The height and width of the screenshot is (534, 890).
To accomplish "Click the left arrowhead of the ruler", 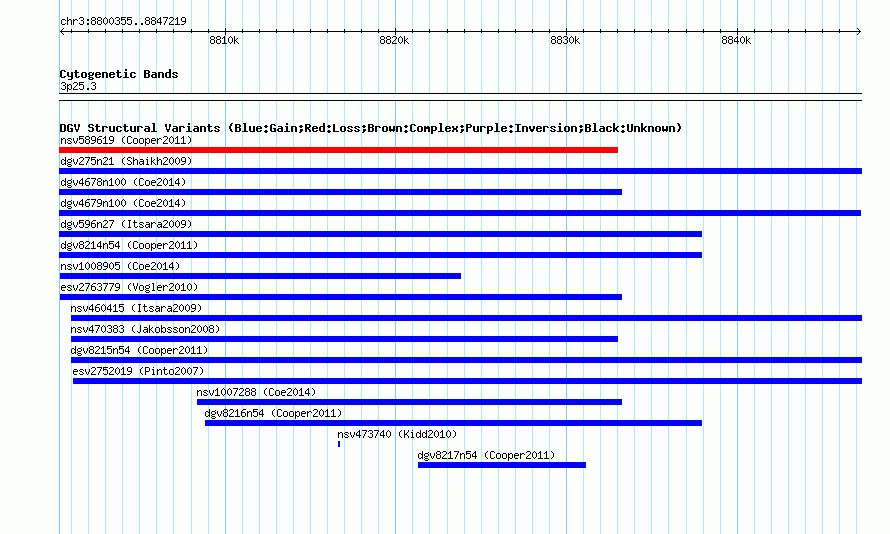I will (62, 31).
